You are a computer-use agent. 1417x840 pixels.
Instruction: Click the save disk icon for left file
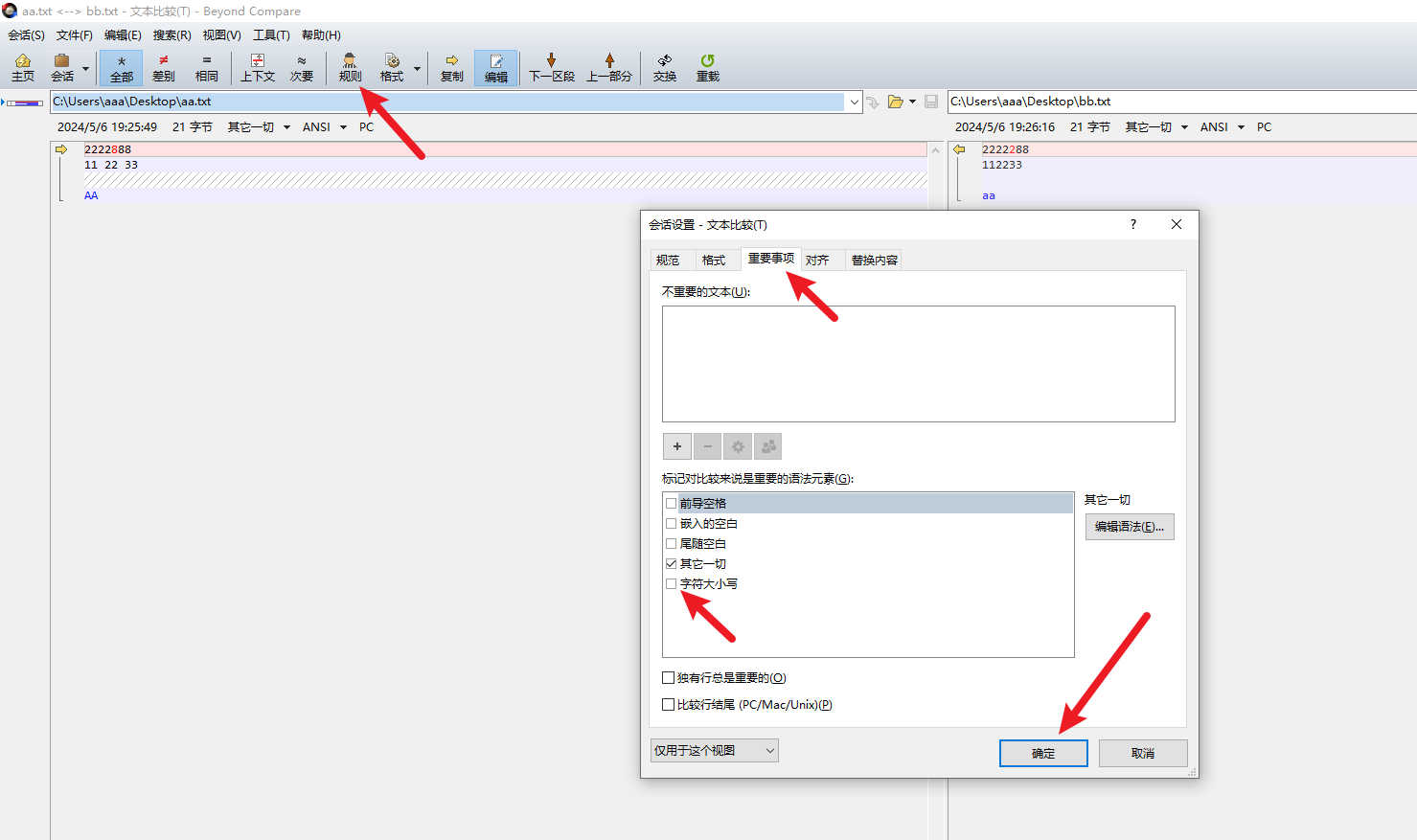(931, 102)
